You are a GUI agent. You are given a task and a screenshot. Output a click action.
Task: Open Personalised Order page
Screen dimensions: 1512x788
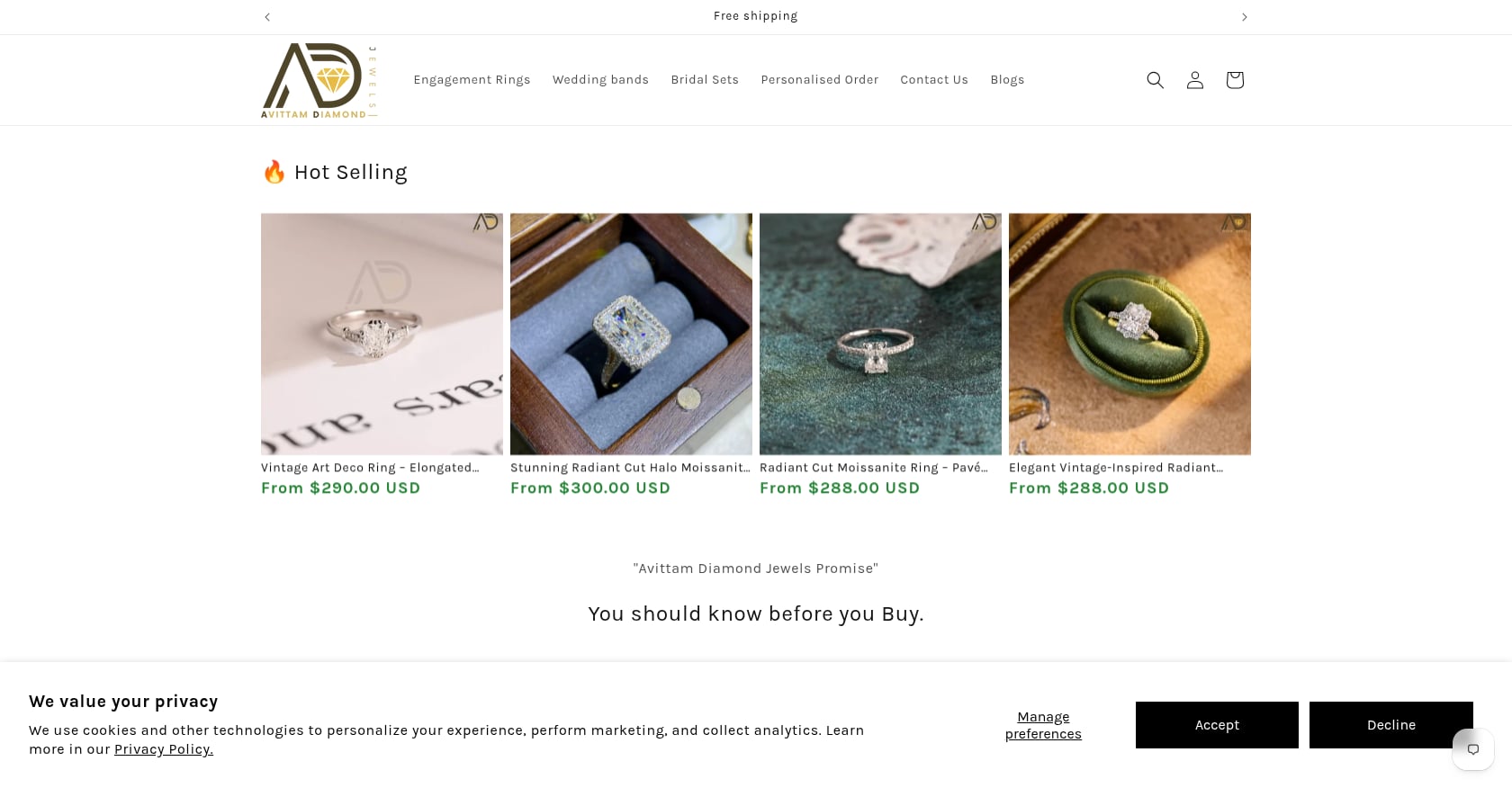pyautogui.click(x=819, y=80)
